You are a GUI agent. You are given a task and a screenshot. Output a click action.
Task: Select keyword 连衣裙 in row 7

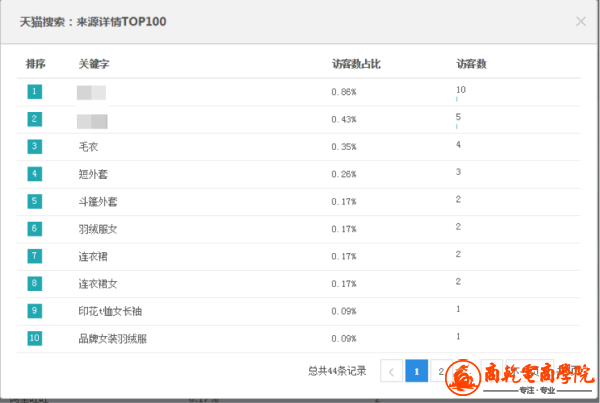93,256
